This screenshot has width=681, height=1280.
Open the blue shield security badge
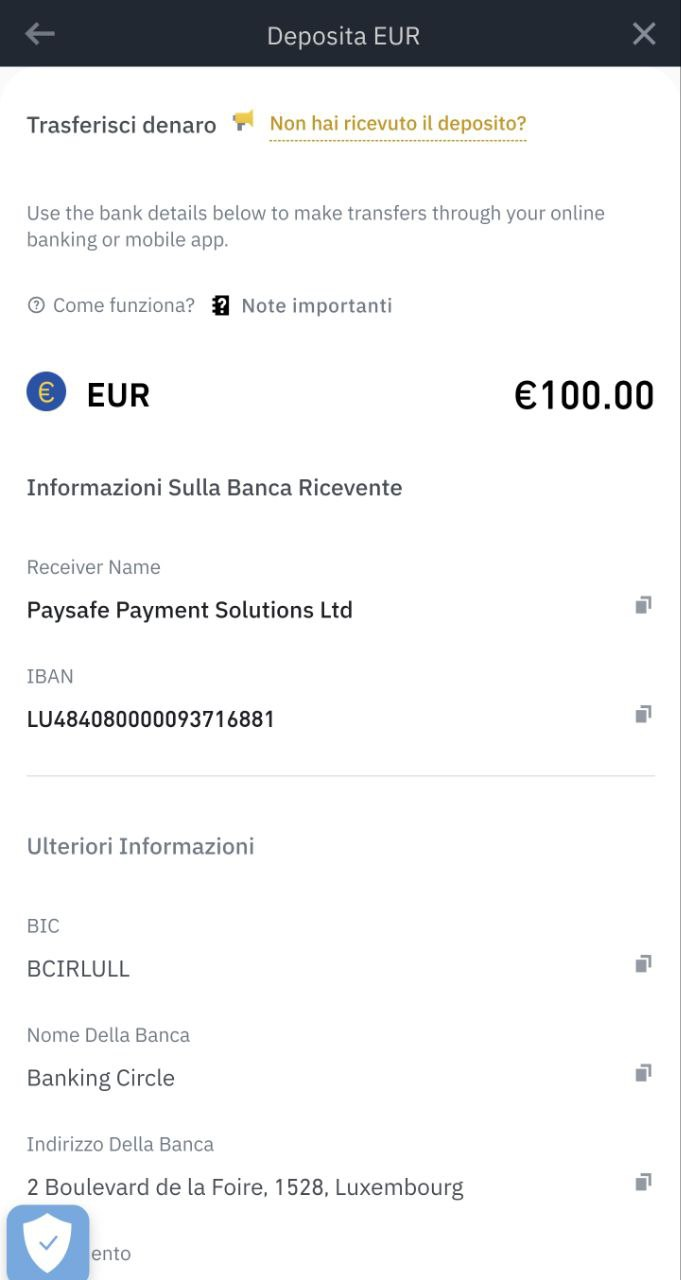(47, 1242)
